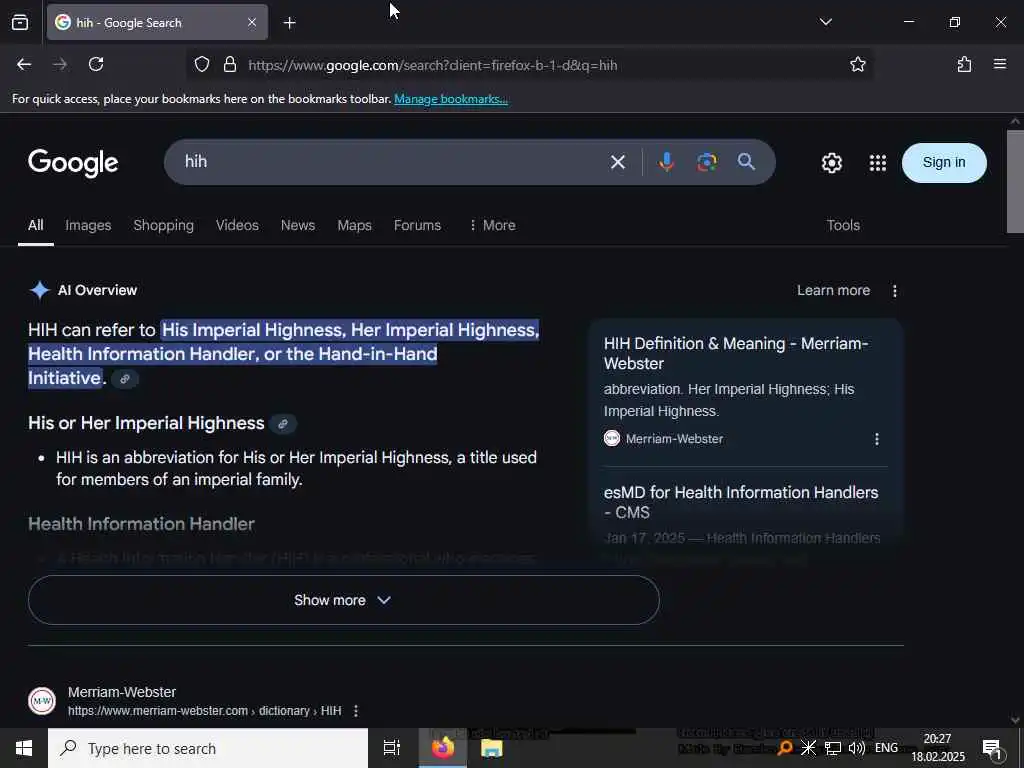Clear the search query with X
This screenshot has height=768, width=1024.
617,162
